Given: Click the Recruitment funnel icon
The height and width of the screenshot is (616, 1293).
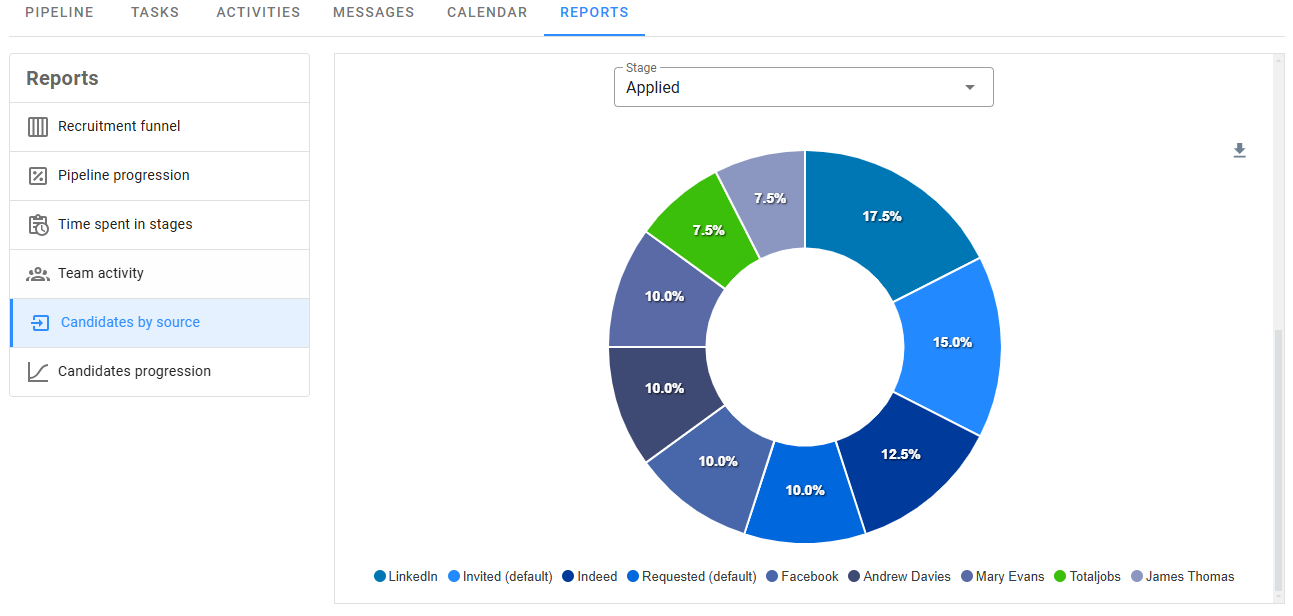Looking at the screenshot, I should [x=38, y=126].
